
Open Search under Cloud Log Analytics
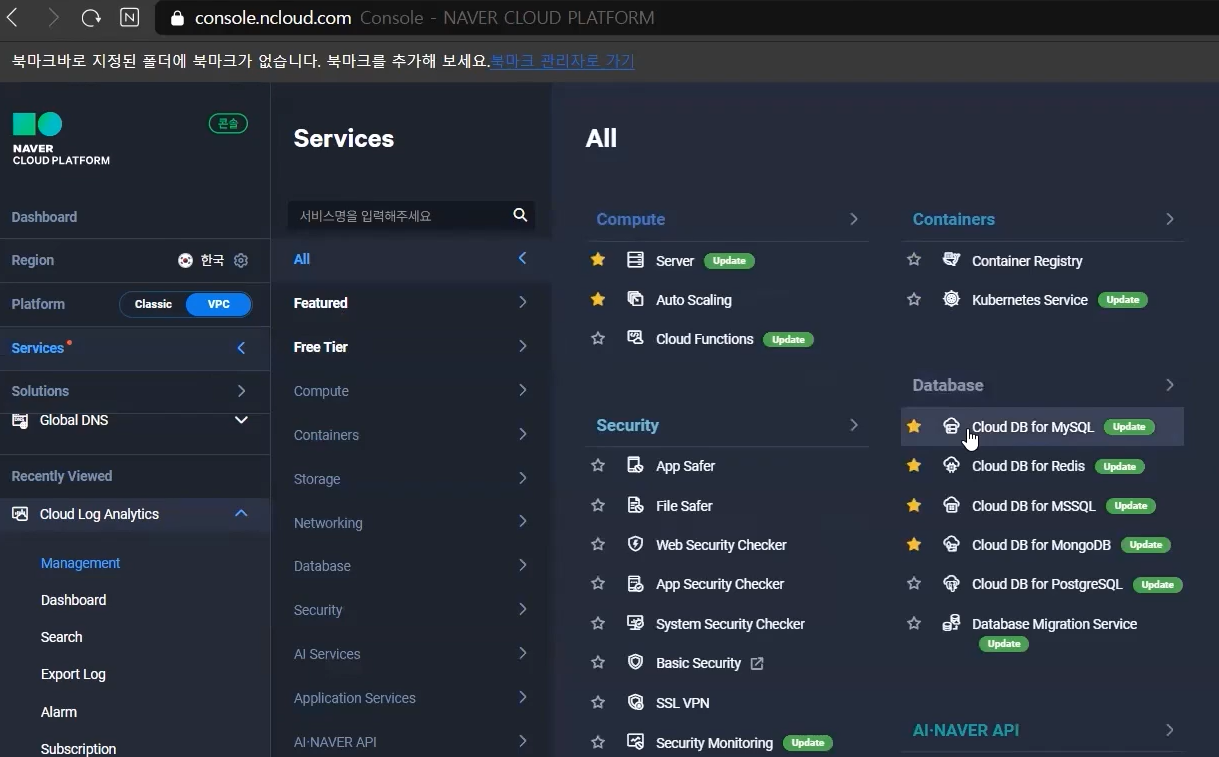[62, 637]
